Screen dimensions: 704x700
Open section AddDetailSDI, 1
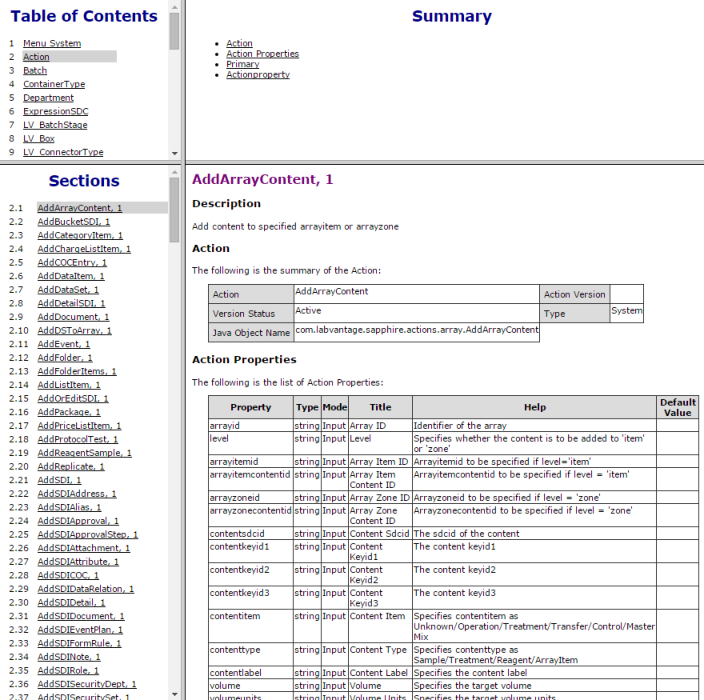(71, 304)
